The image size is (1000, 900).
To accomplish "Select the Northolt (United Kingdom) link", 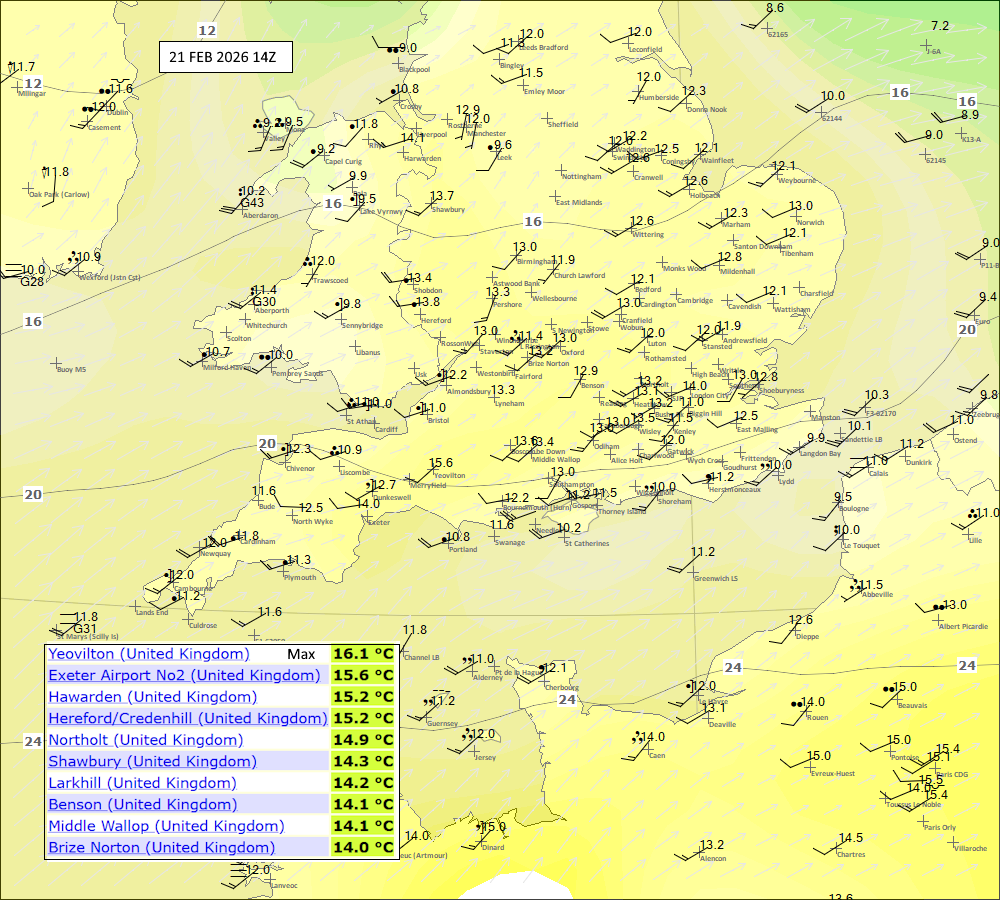I will [145, 740].
